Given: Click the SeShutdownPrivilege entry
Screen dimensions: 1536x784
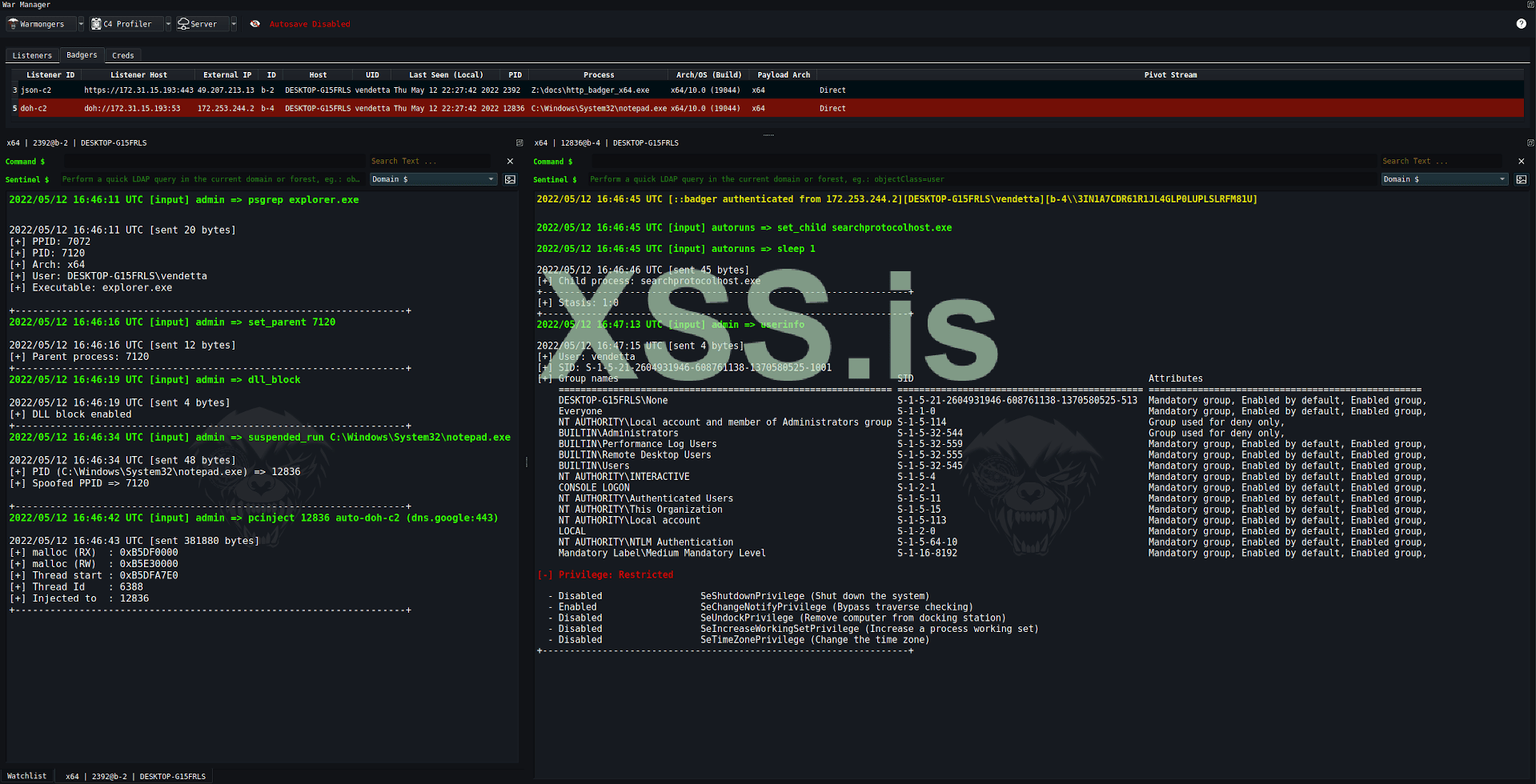Looking at the screenshot, I should 815,597.
